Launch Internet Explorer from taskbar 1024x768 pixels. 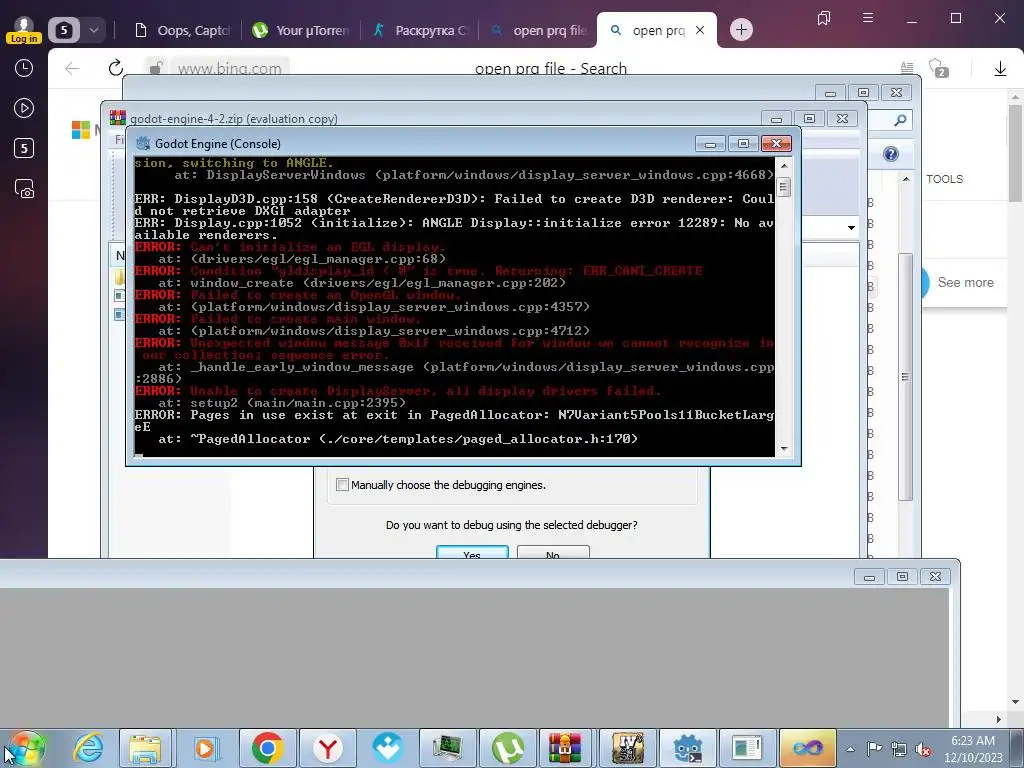(88, 748)
